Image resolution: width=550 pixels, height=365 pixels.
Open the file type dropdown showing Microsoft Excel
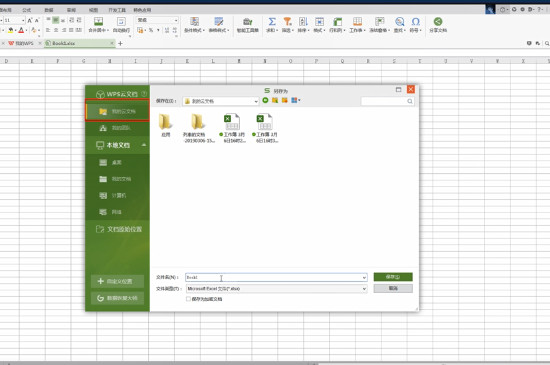(x=276, y=289)
